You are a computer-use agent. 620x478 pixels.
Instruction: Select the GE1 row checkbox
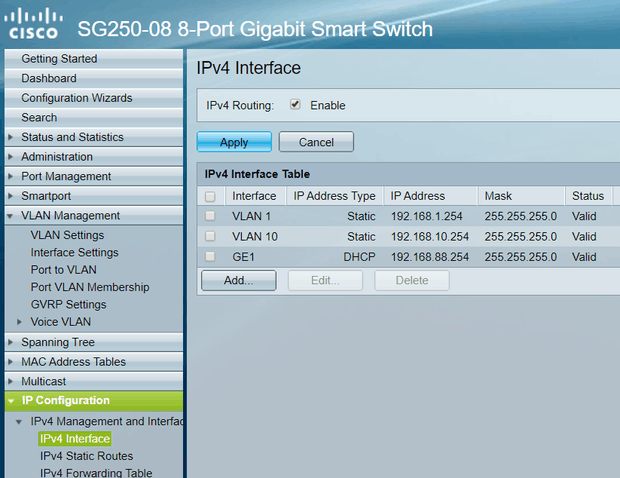[210, 257]
